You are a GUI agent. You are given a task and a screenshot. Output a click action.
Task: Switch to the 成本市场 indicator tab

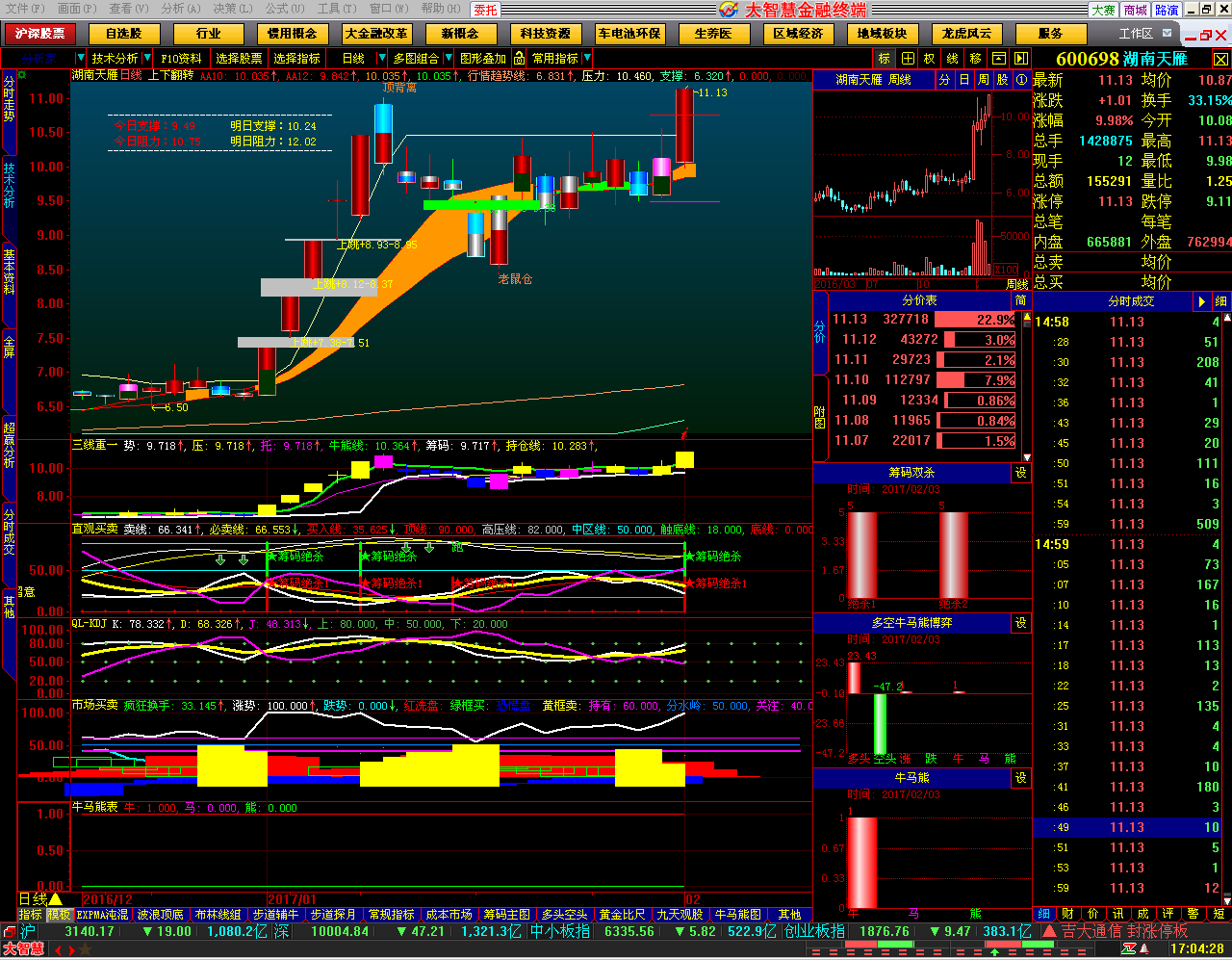pos(449,915)
